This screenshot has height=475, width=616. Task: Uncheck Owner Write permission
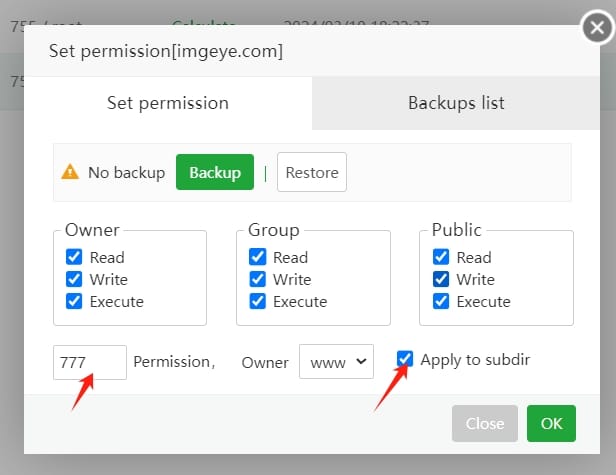(x=74, y=279)
